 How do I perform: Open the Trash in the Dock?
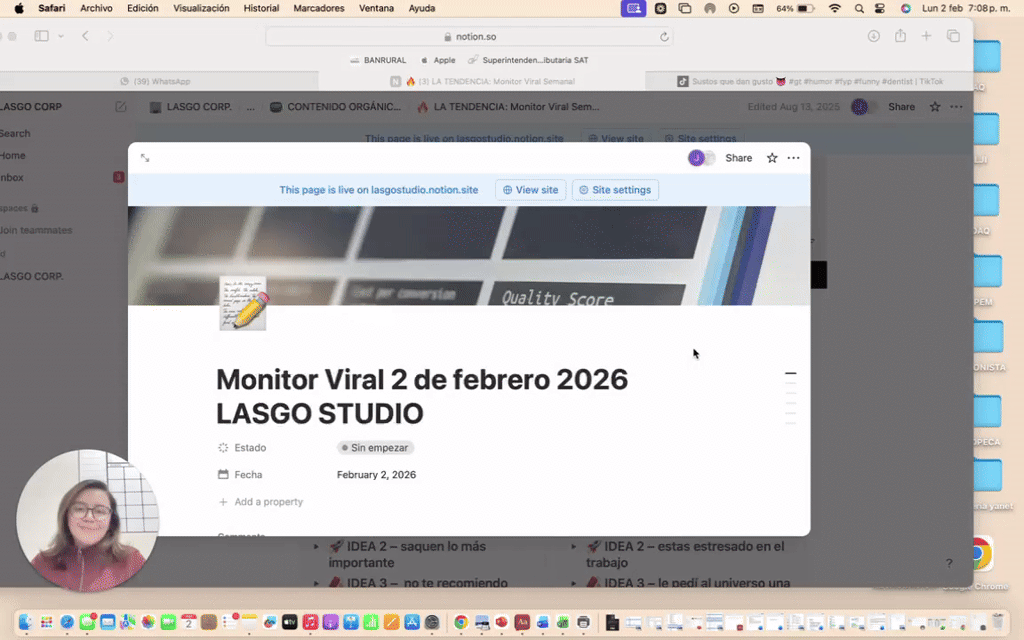coord(998,622)
